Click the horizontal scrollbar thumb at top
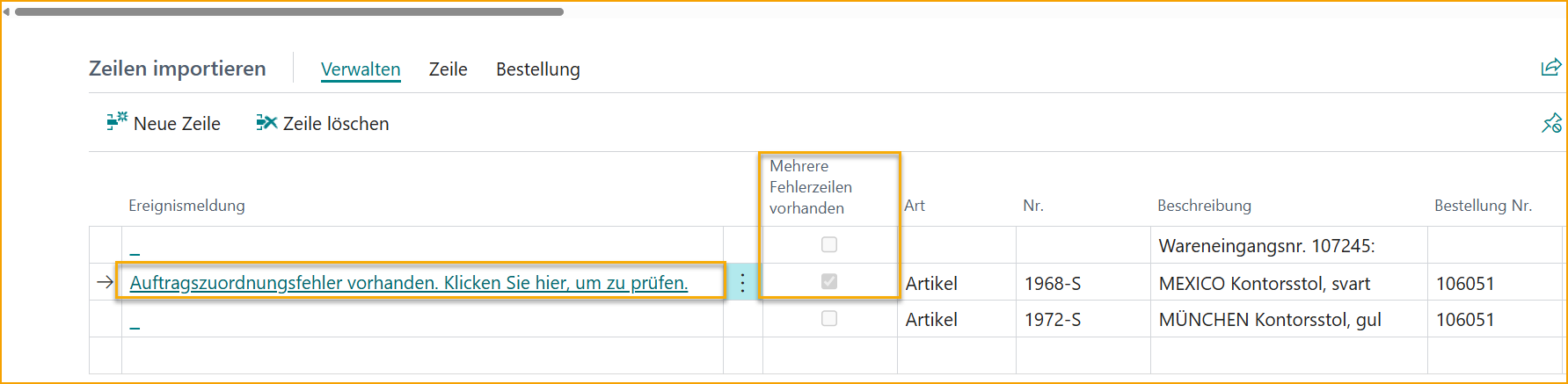1568x384 pixels. coord(289,11)
